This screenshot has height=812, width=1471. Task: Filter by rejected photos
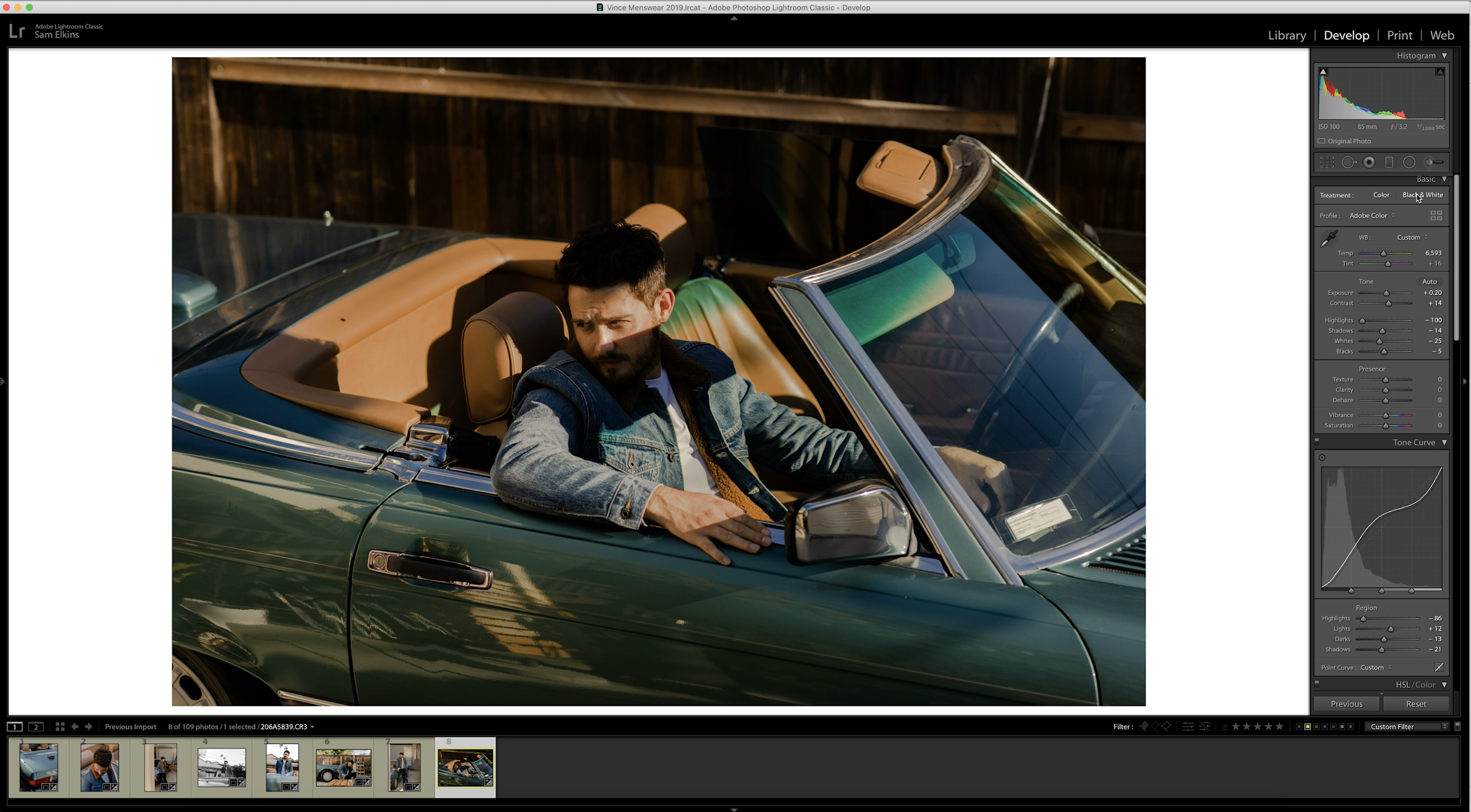click(1166, 726)
